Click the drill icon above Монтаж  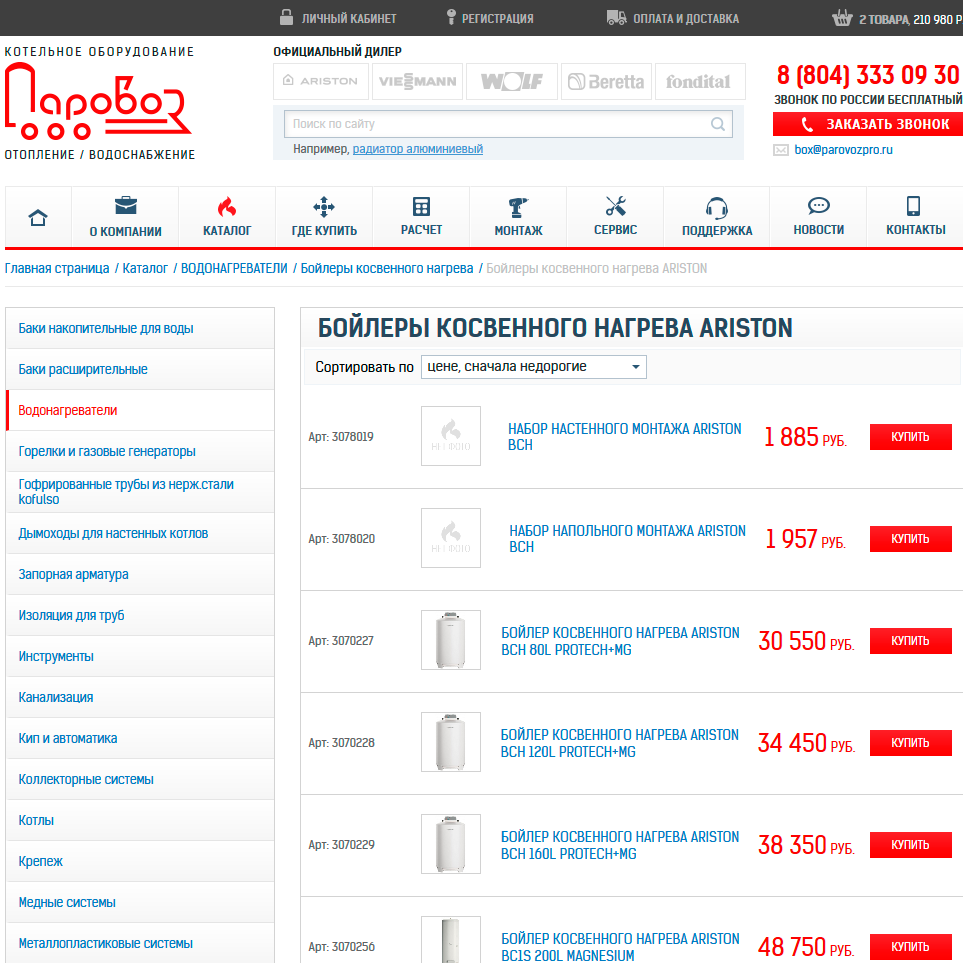tap(518, 208)
